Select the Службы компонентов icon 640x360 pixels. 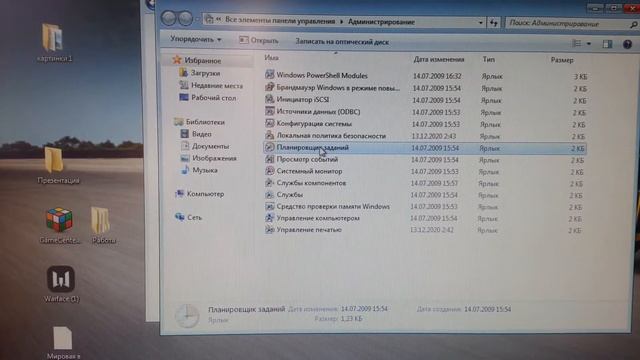(269, 183)
